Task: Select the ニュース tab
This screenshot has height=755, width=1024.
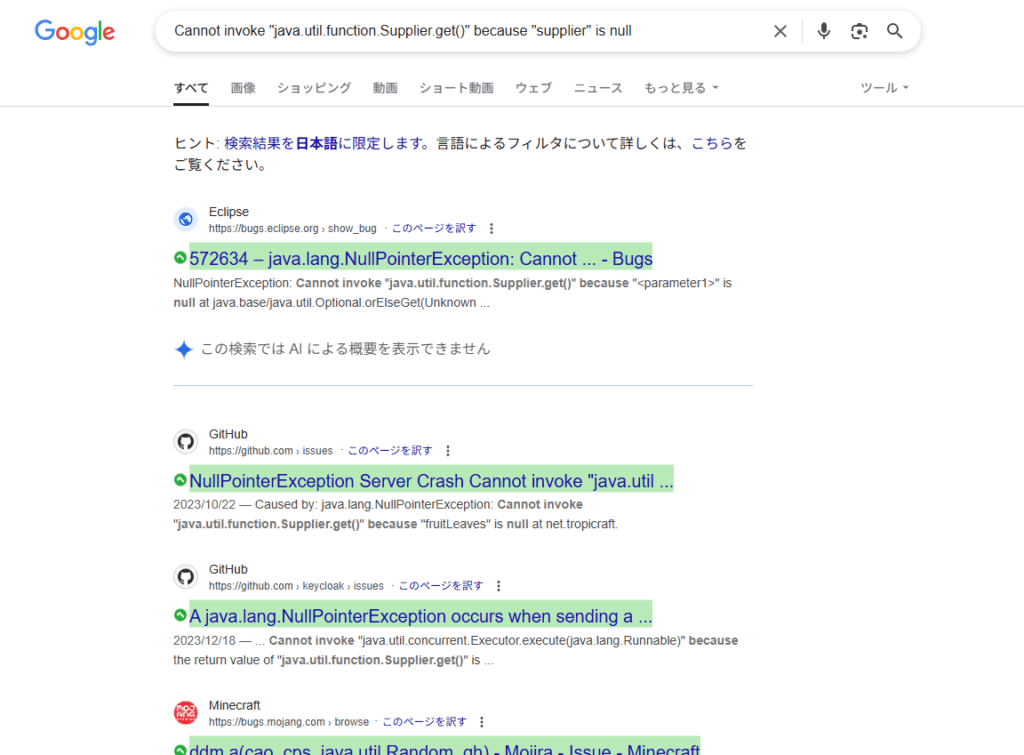Action: click(598, 88)
